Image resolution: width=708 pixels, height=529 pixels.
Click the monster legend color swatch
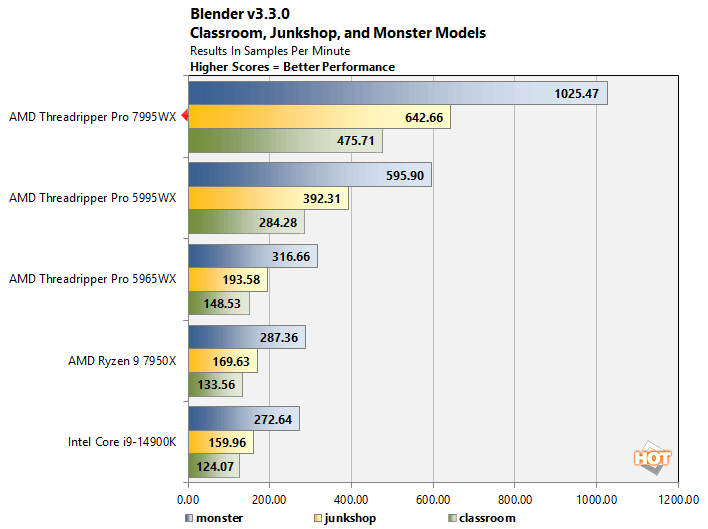tap(189, 518)
